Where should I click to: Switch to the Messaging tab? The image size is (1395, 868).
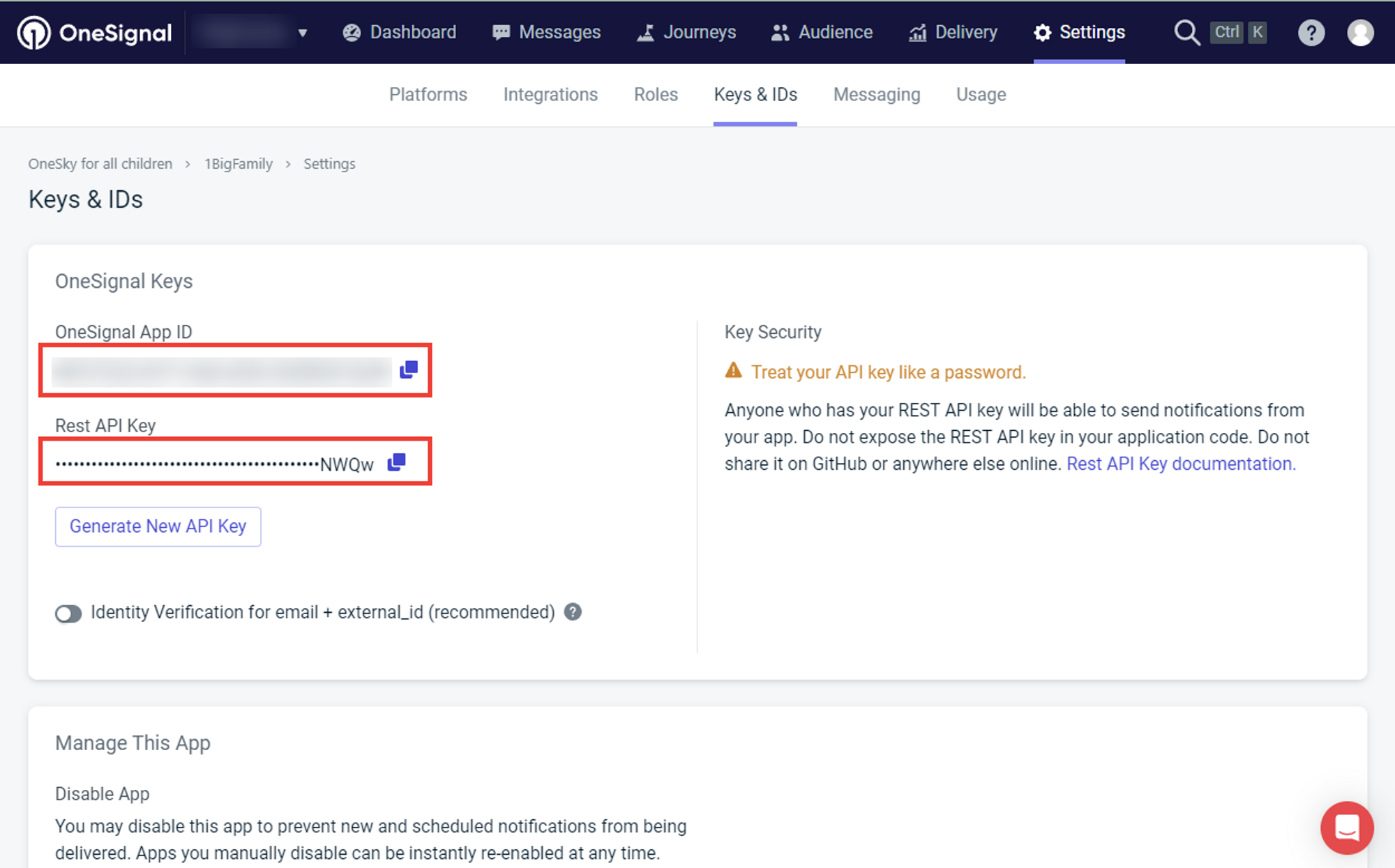[877, 94]
